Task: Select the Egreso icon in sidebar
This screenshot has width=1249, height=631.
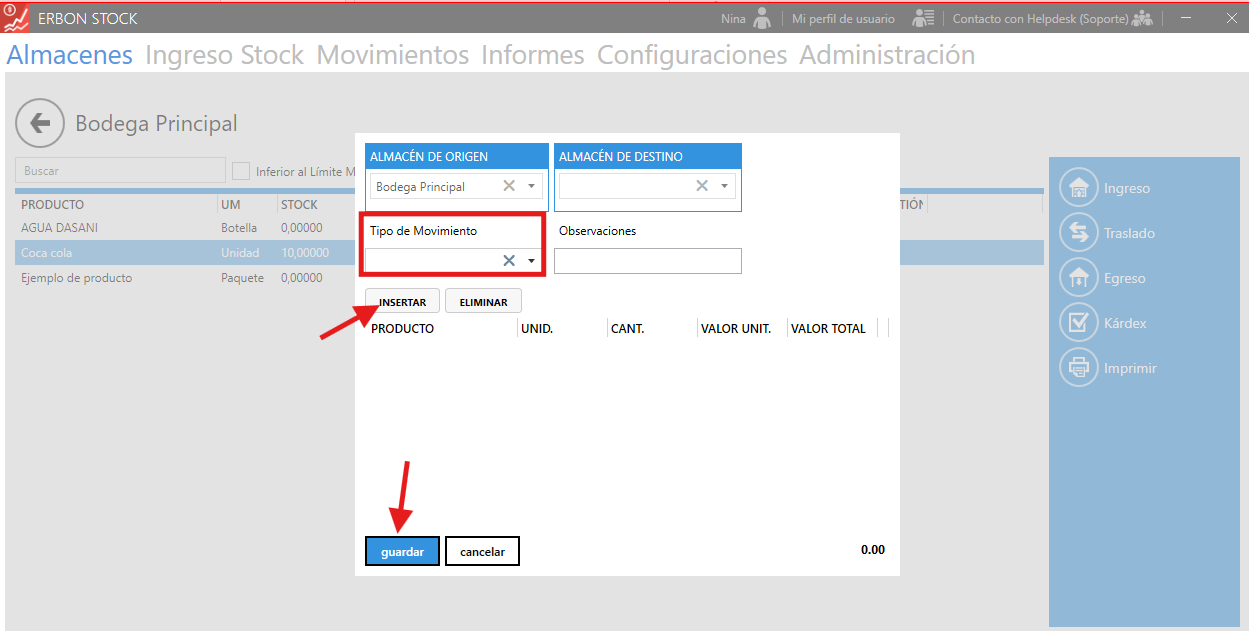Action: [1078, 278]
